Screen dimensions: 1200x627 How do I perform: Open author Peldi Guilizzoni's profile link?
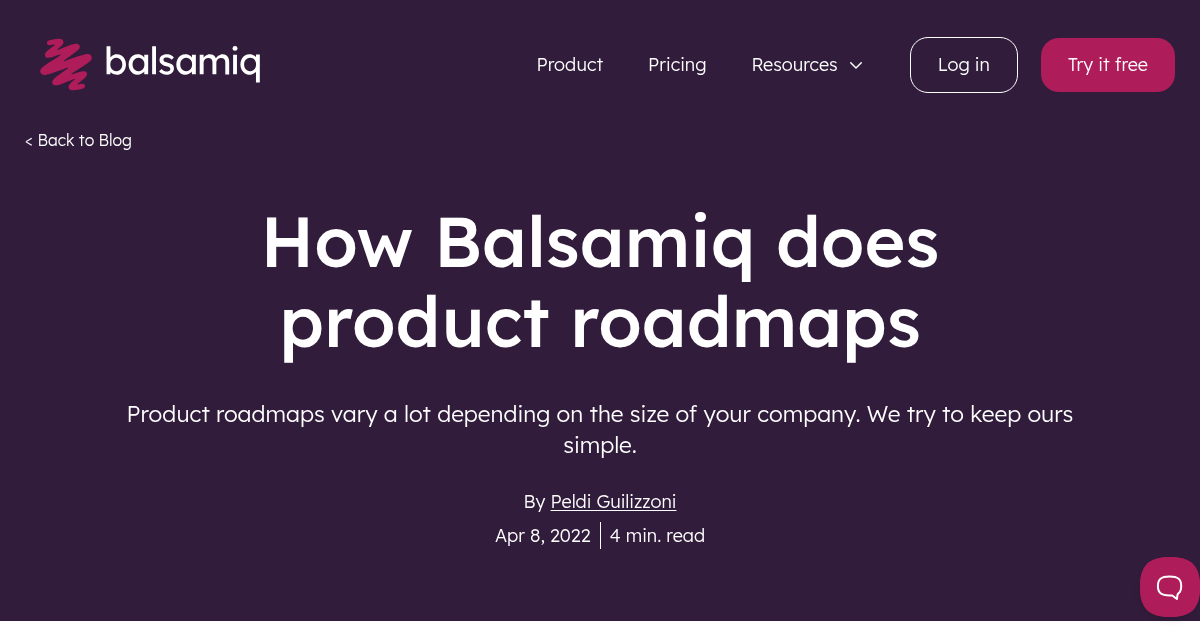[x=613, y=501]
